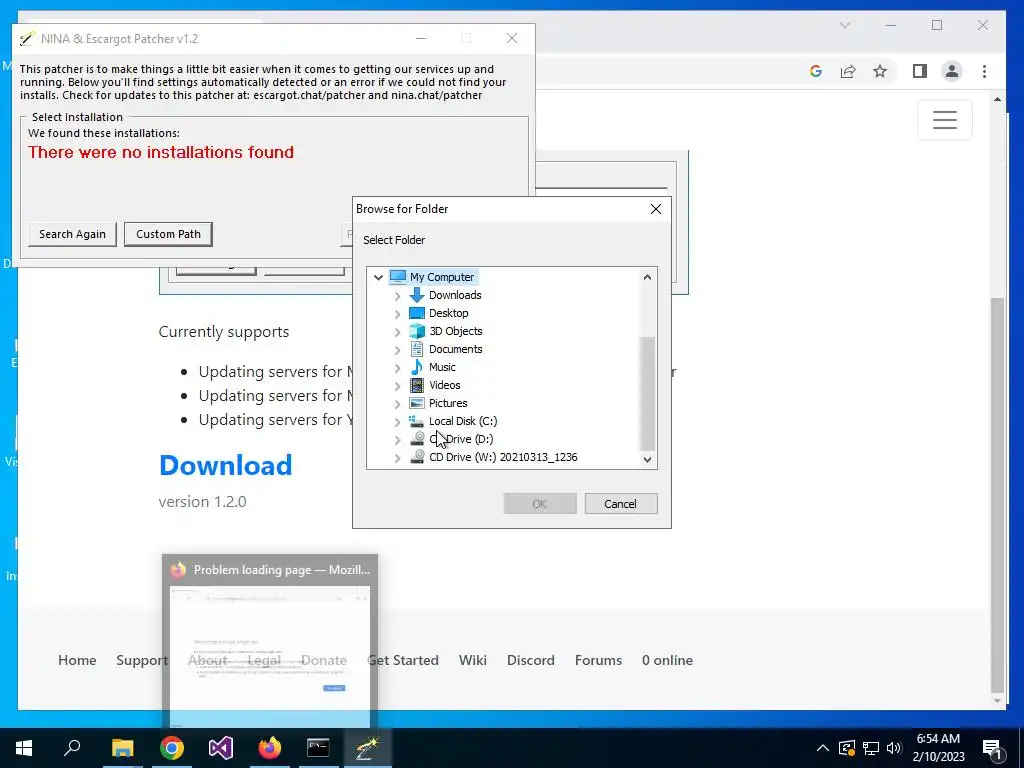Open the Home footer link

point(77,660)
